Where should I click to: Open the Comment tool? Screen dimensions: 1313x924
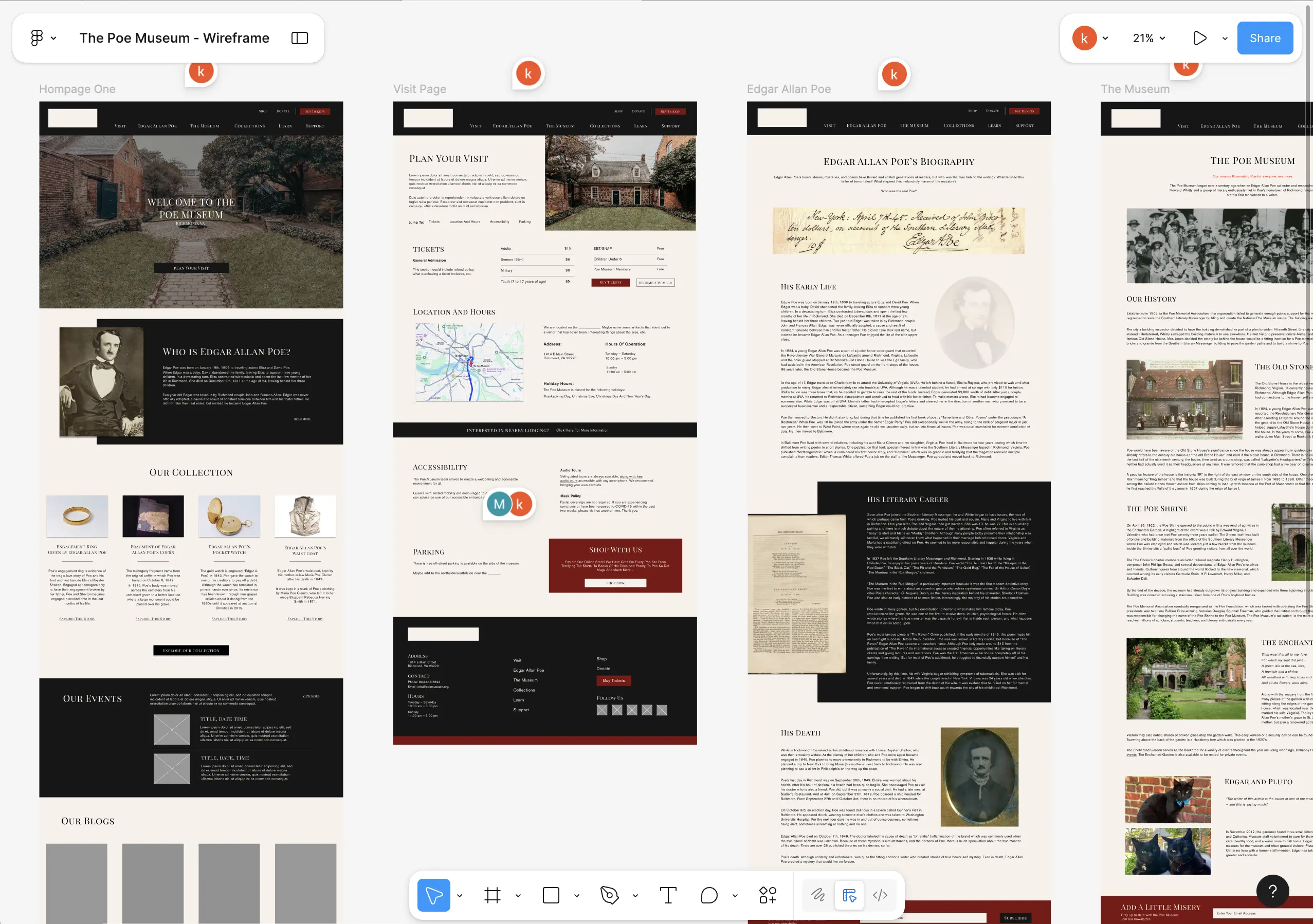click(x=709, y=895)
